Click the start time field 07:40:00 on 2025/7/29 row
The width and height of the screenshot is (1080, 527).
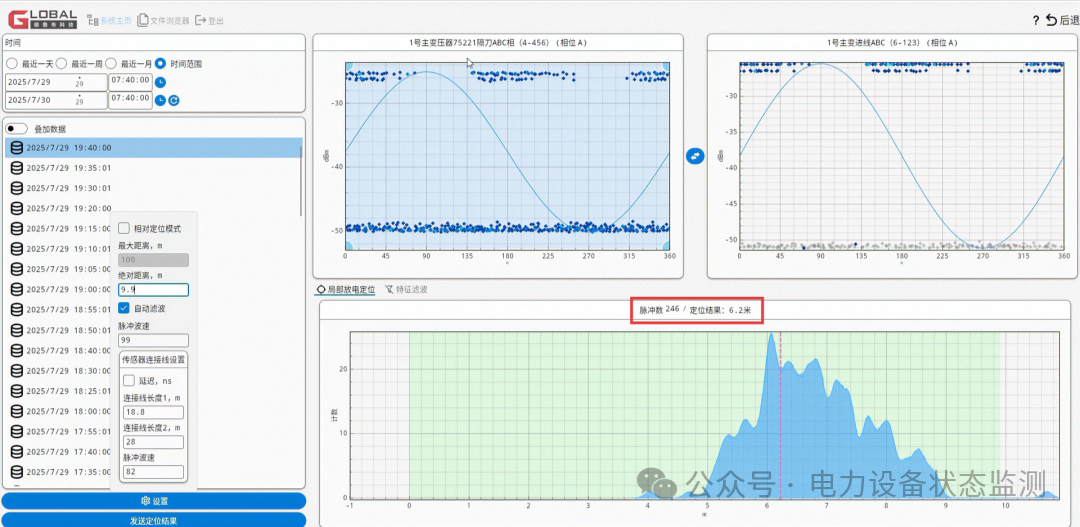pos(130,81)
